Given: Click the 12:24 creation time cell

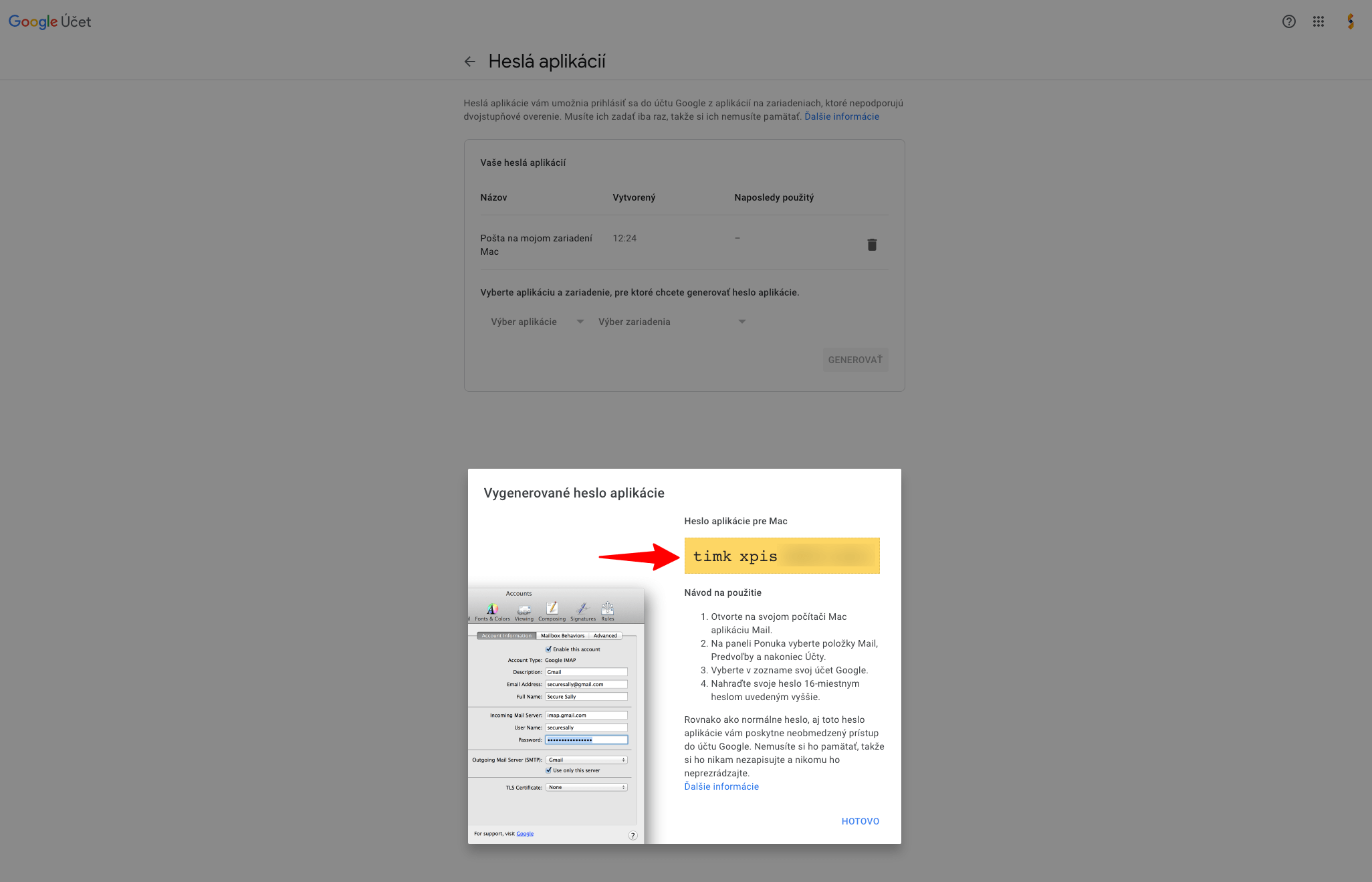Looking at the screenshot, I should coord(624,238).
